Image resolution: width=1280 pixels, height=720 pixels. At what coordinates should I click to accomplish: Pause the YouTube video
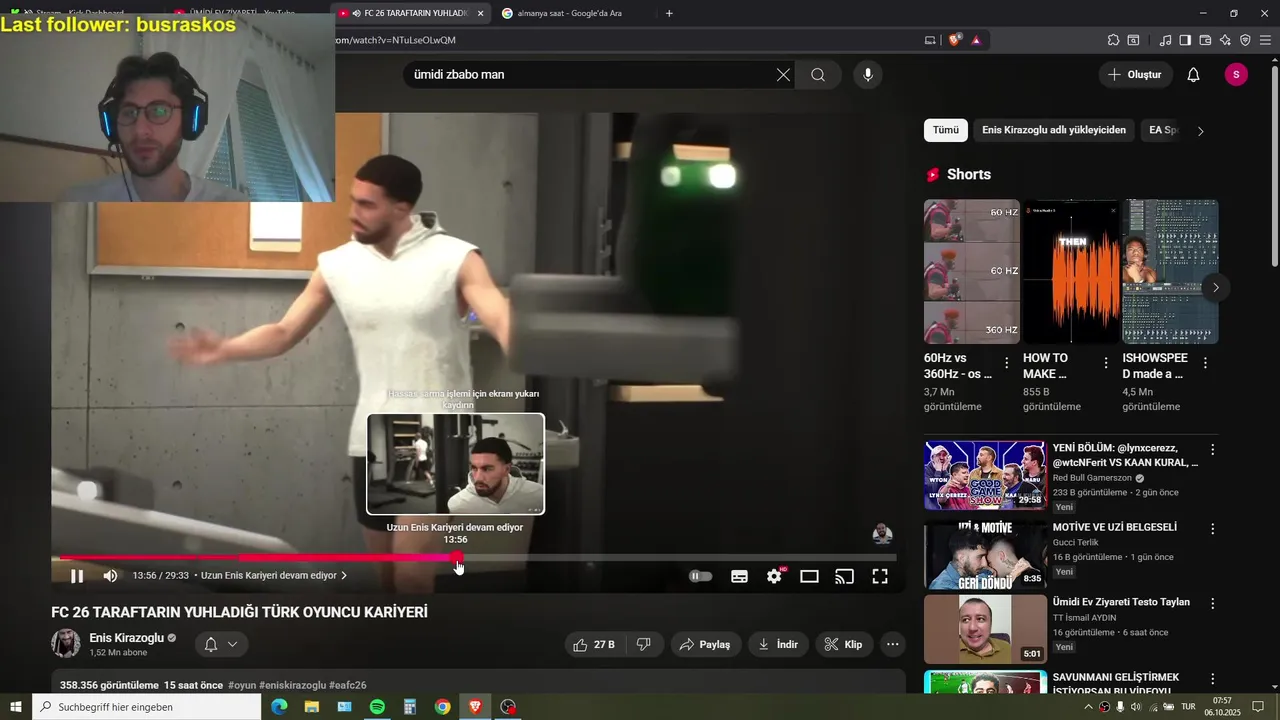77,576
